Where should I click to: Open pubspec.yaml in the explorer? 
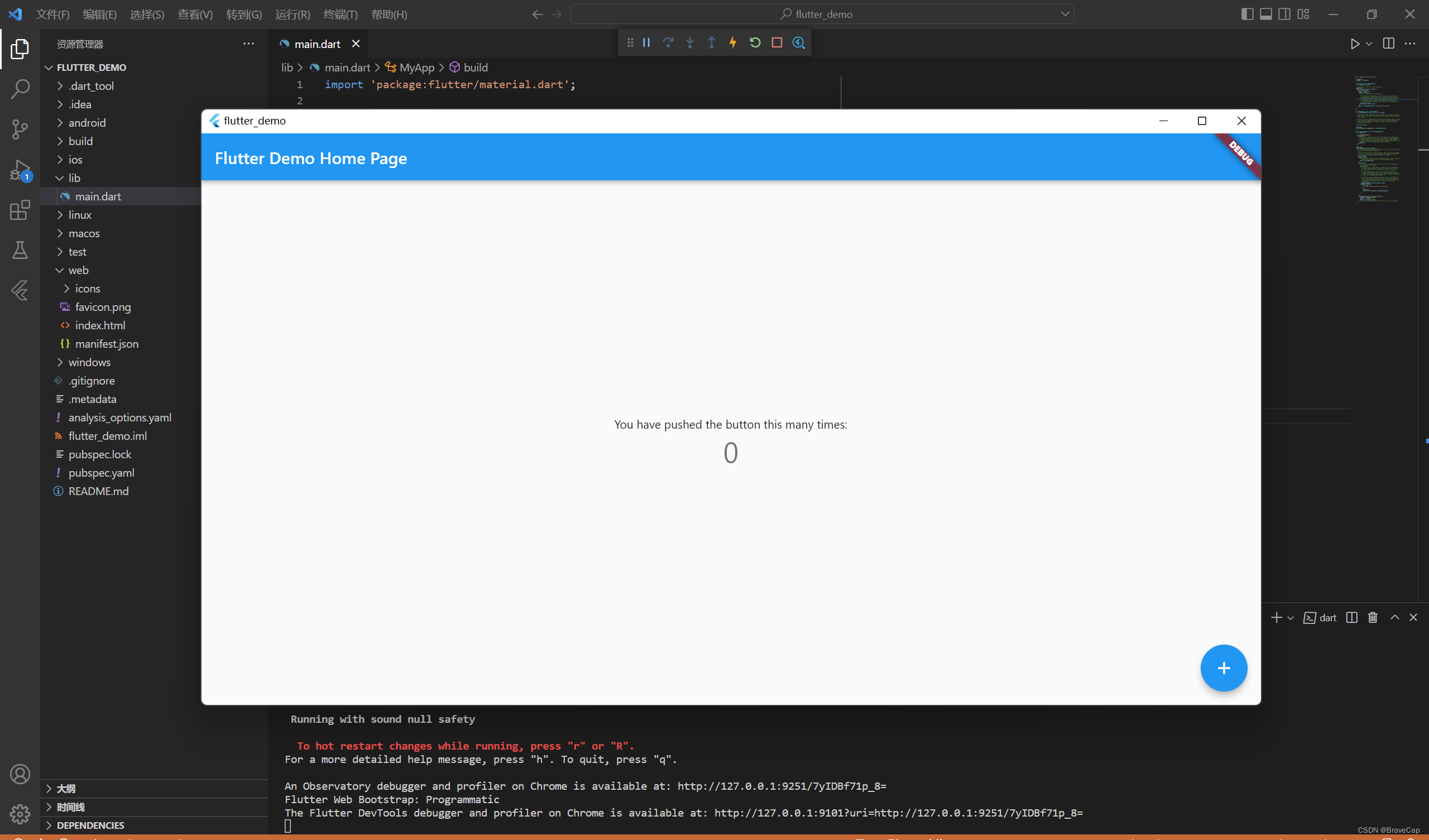click(x=101, y=473)
